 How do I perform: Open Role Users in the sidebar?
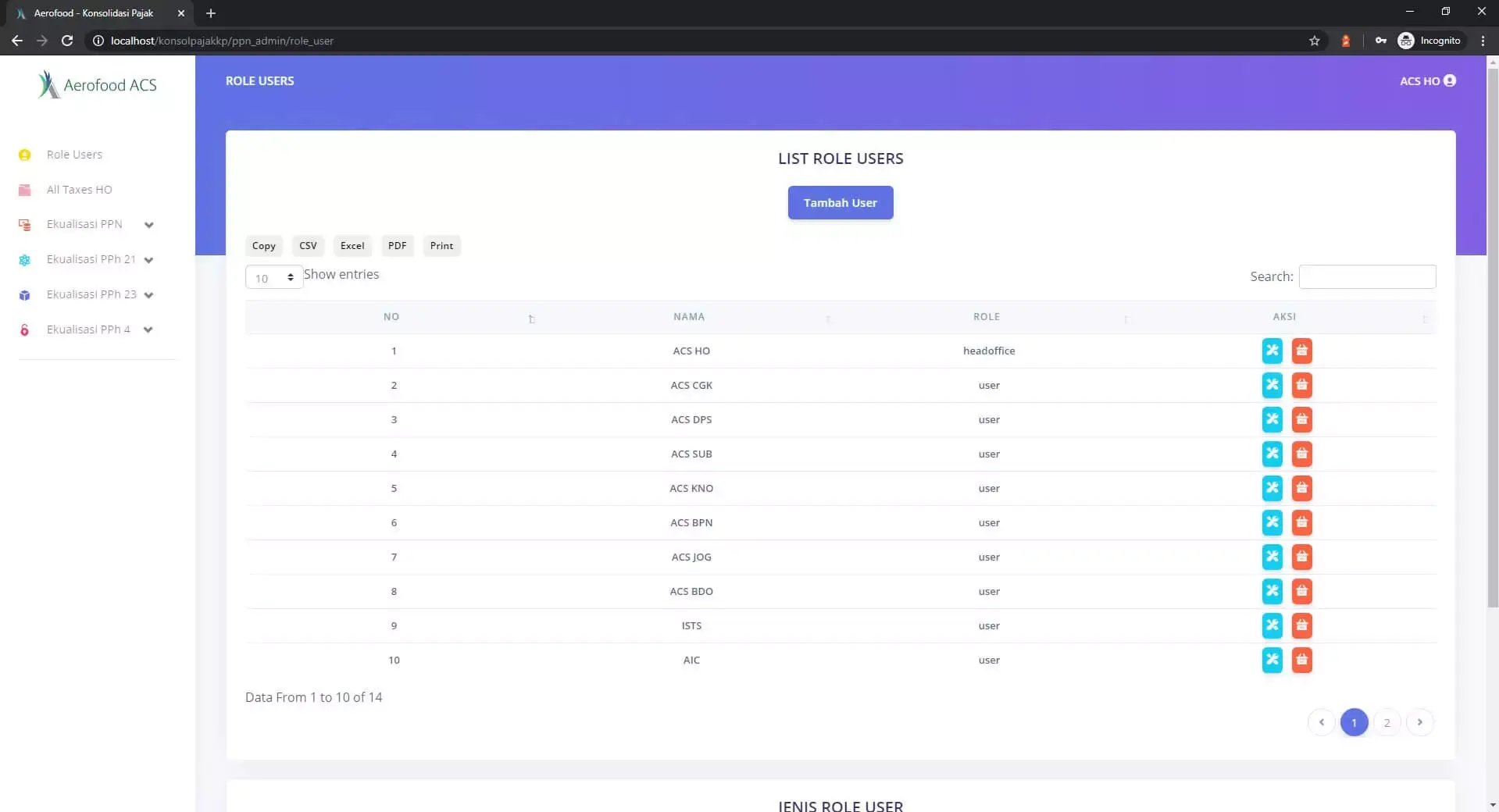(74, 155)
